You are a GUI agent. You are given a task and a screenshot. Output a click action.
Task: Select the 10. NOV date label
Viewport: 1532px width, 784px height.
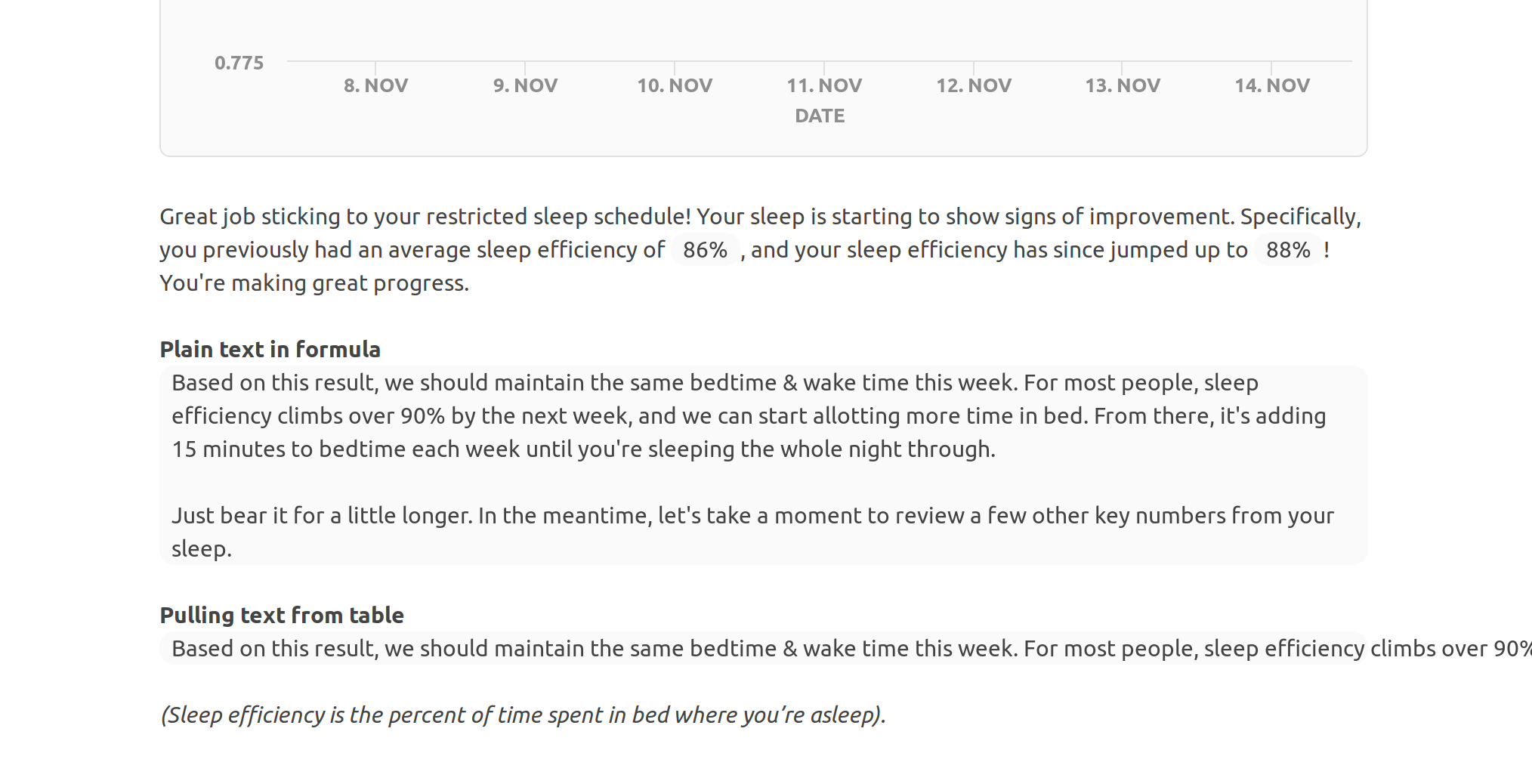[x=675, y=85]
